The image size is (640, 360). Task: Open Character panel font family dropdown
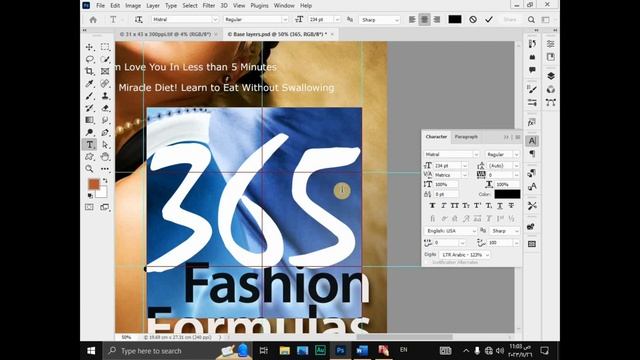(x=476, y=155)
